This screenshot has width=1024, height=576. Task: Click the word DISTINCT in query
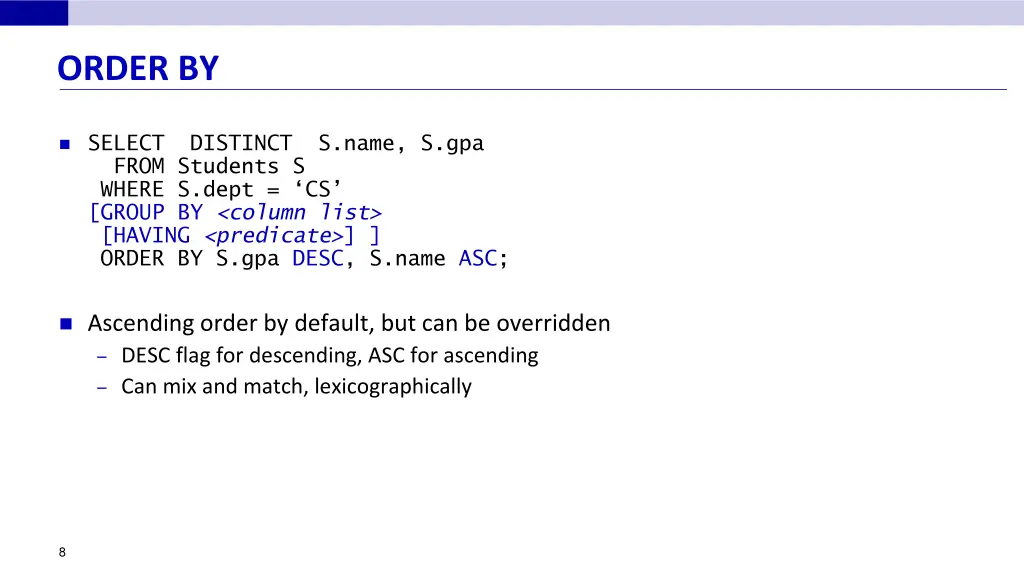(x=241, y=143)
